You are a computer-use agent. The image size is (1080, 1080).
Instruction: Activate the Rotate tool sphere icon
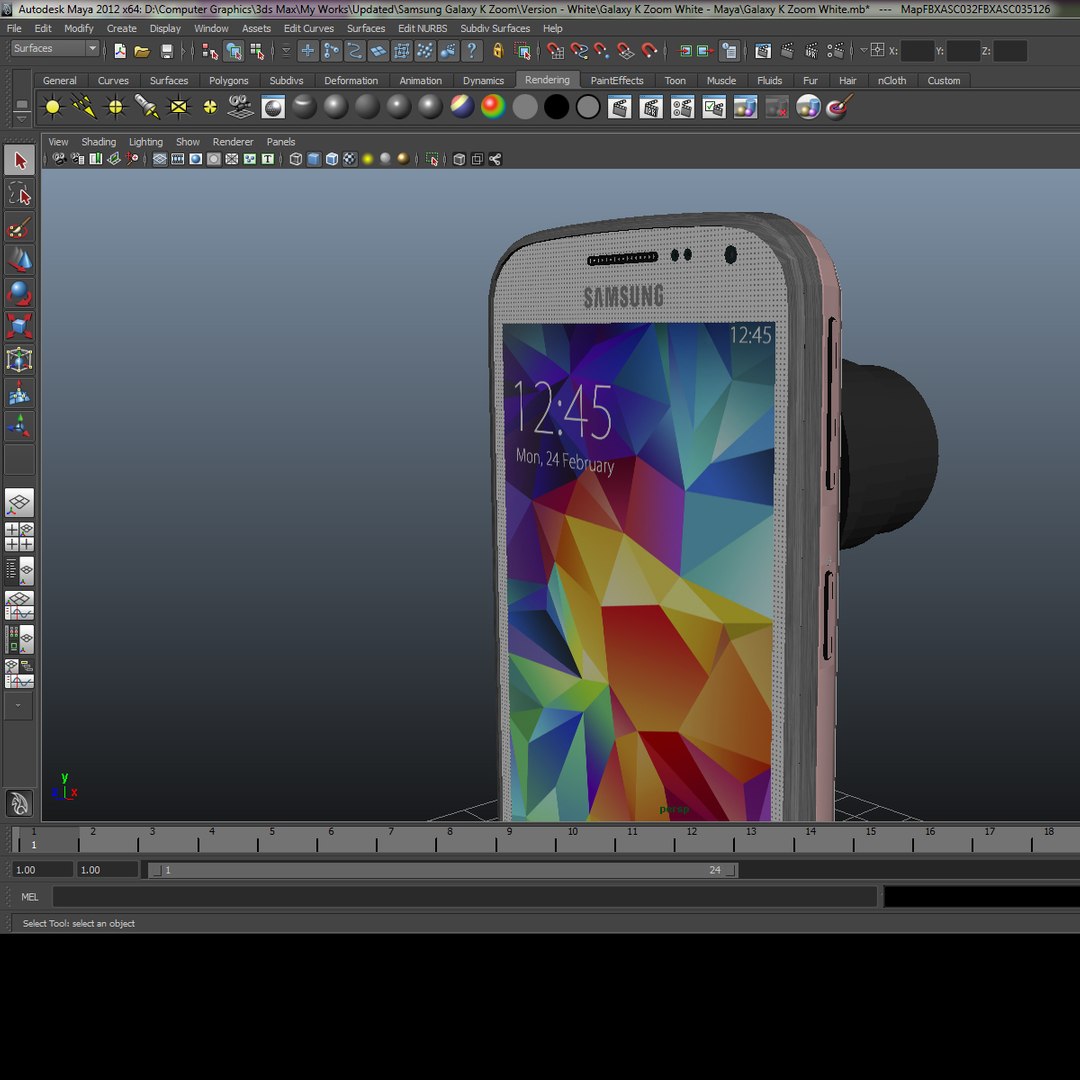pyautogui.click(x=19, y=293)
